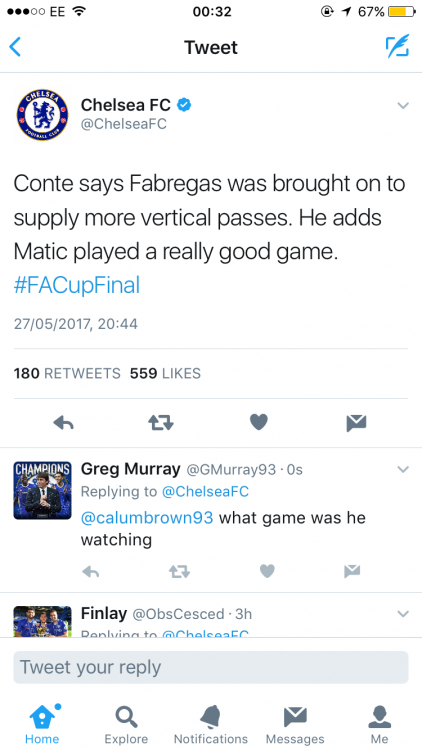
Task: Expand options chevron on Finlay's reply
Action: pos(403,613)
